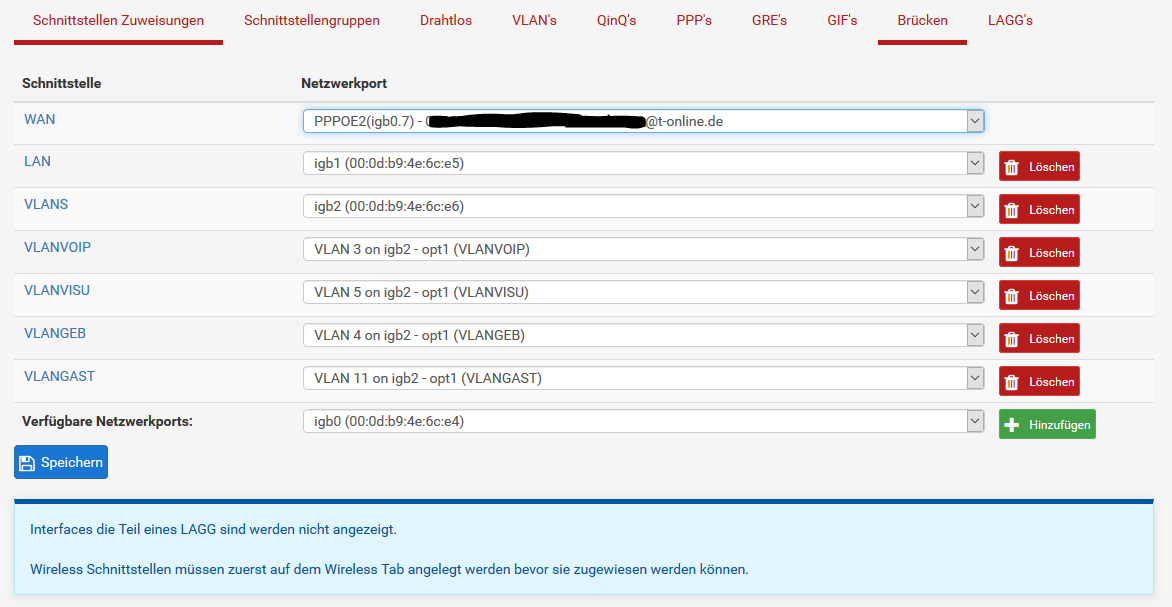Click trash icon in VLANS row
Image resolution: width=1172 pixels, height=607 pixels.
tap(1012, 210)
